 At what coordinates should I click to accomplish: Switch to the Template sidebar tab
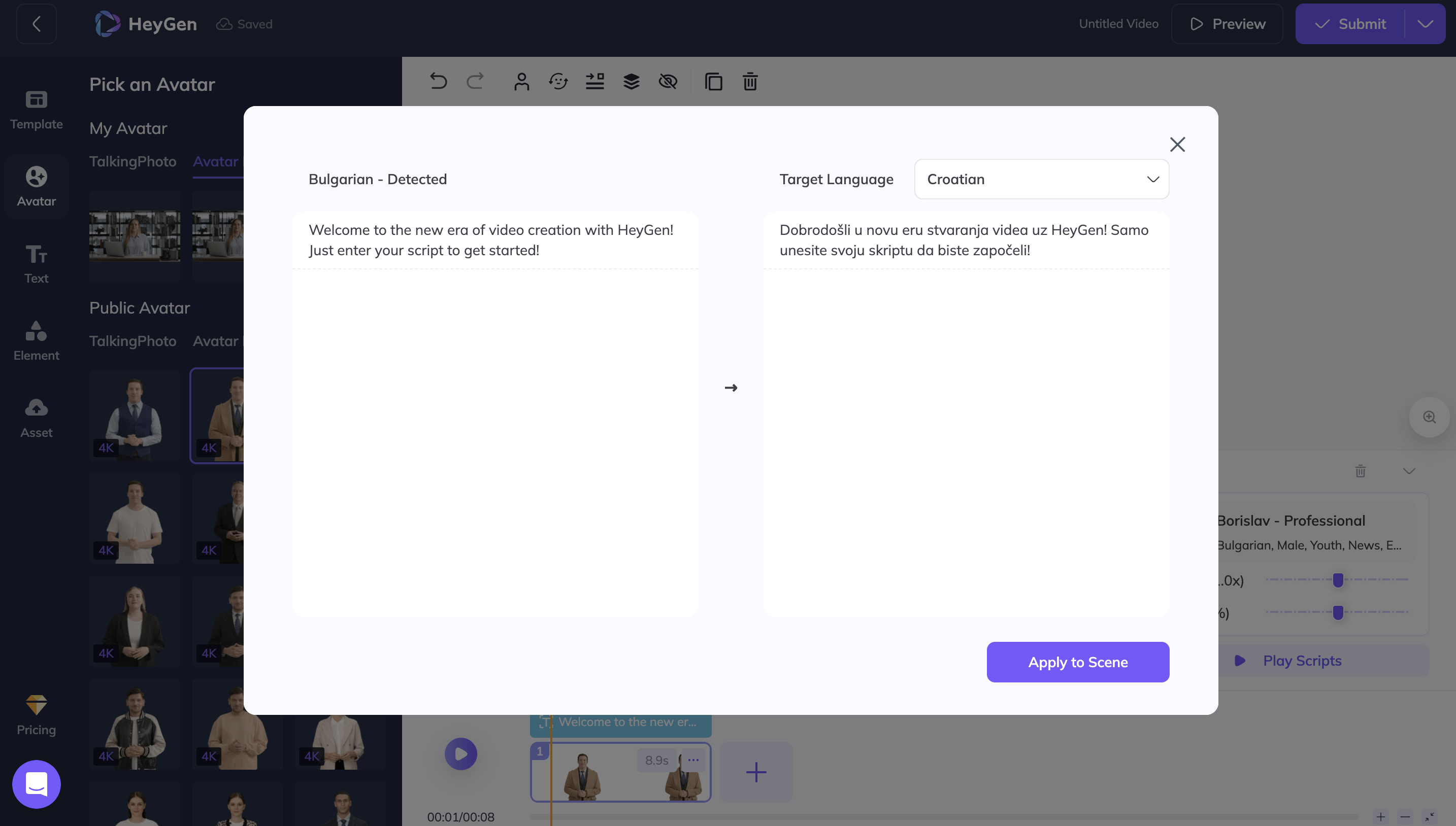pos(37,110)
